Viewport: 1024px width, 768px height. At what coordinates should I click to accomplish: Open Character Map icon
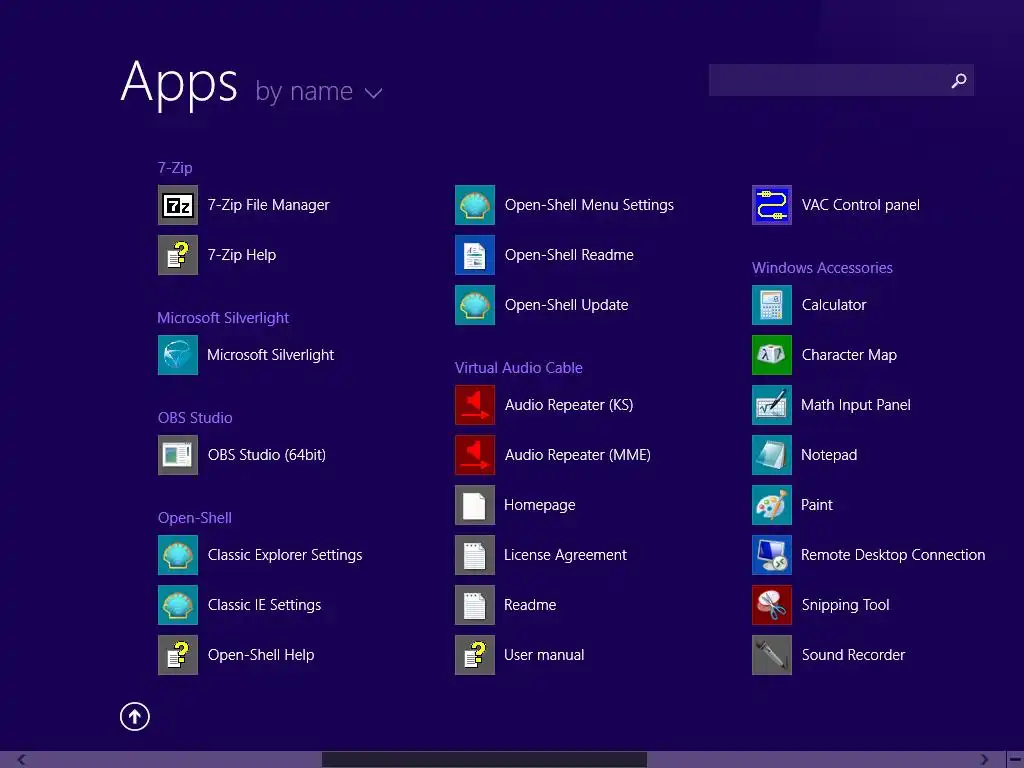coord(772,355)
